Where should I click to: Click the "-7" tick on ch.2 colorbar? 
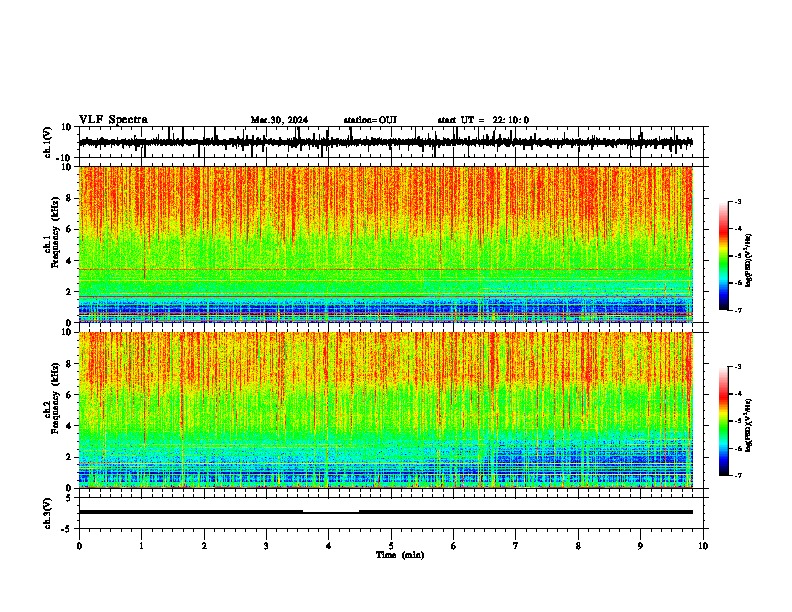pyautogui.click(x=738, y=475)
